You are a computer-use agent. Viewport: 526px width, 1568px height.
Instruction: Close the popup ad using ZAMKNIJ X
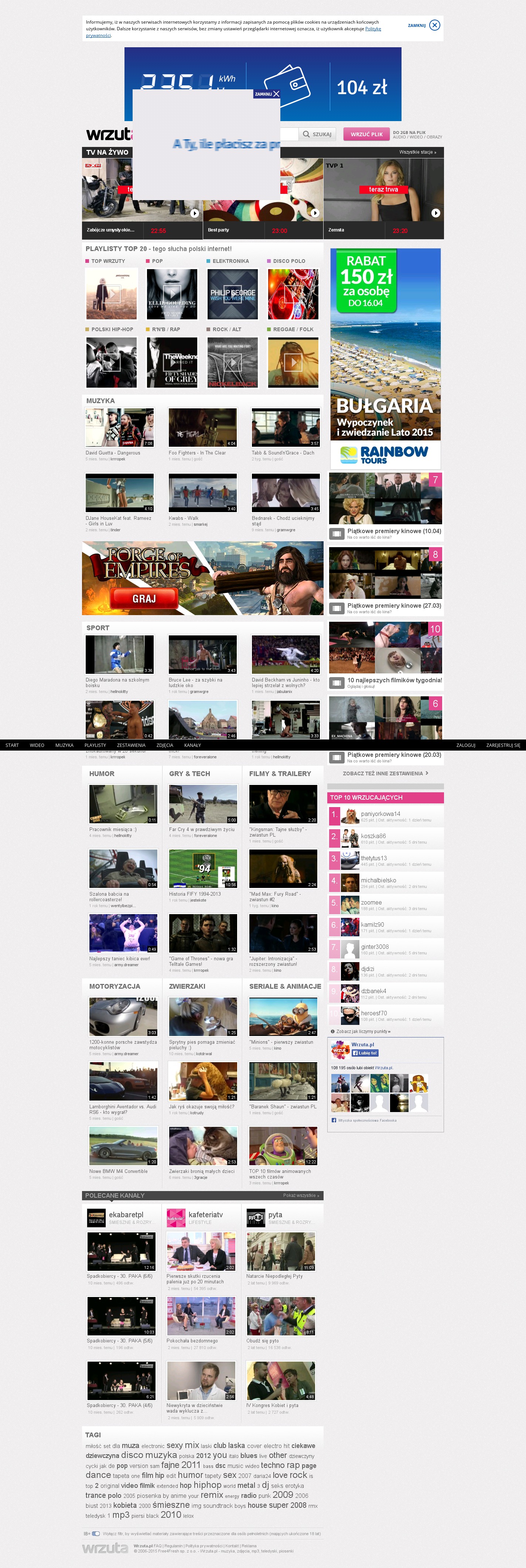coord(267,94)
